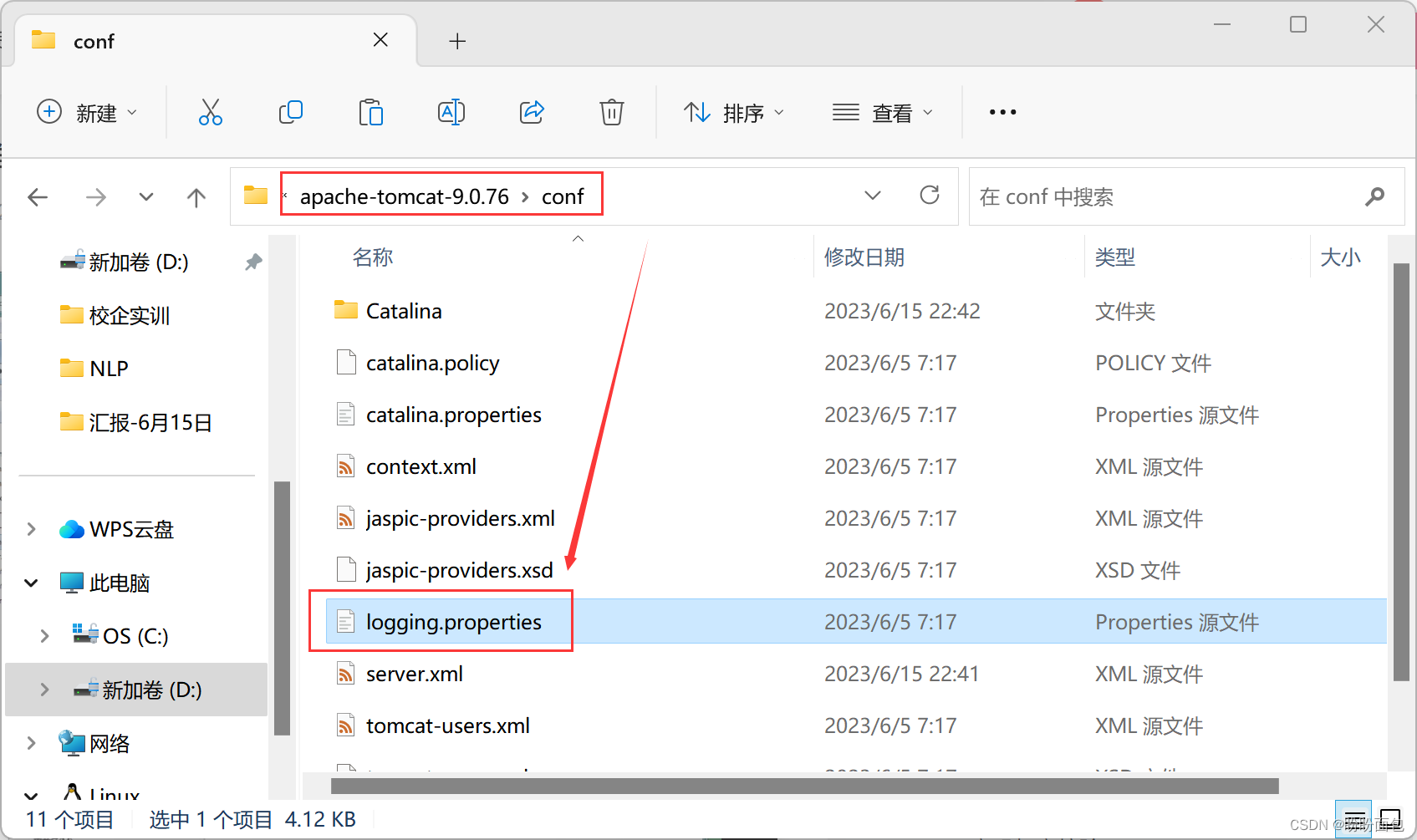Open the 查看 (View) dropdown
This screenshot has height=840, width=1417.
click(882, 112)
